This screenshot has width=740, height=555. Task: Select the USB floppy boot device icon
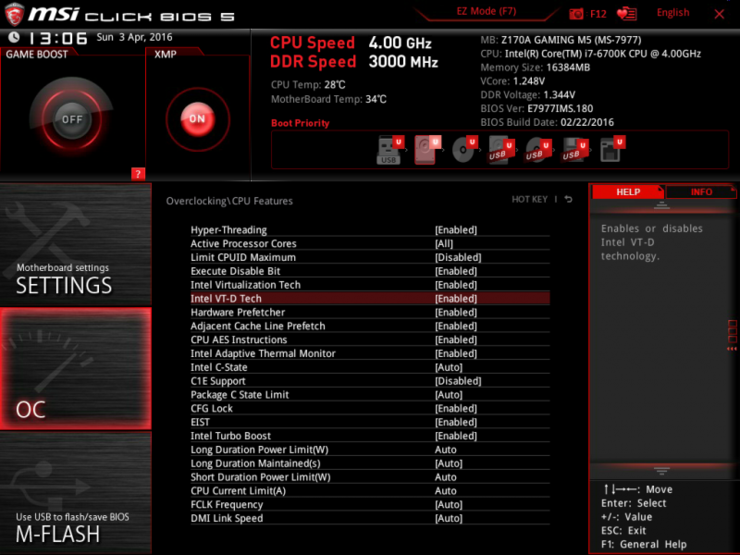(574, 150)
